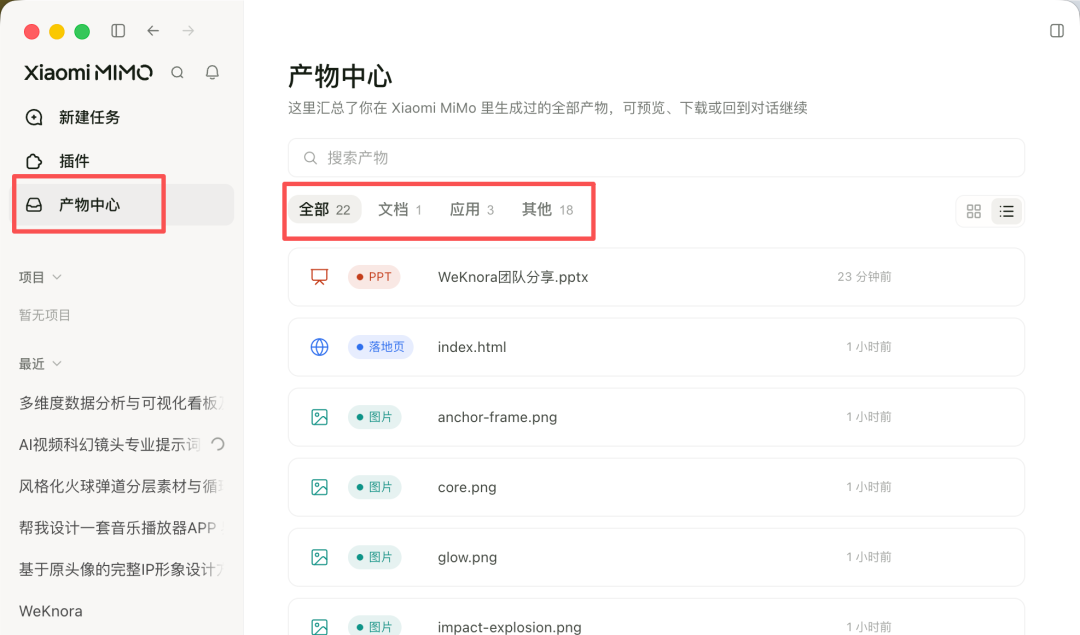Select the 文档 tab

399,209
